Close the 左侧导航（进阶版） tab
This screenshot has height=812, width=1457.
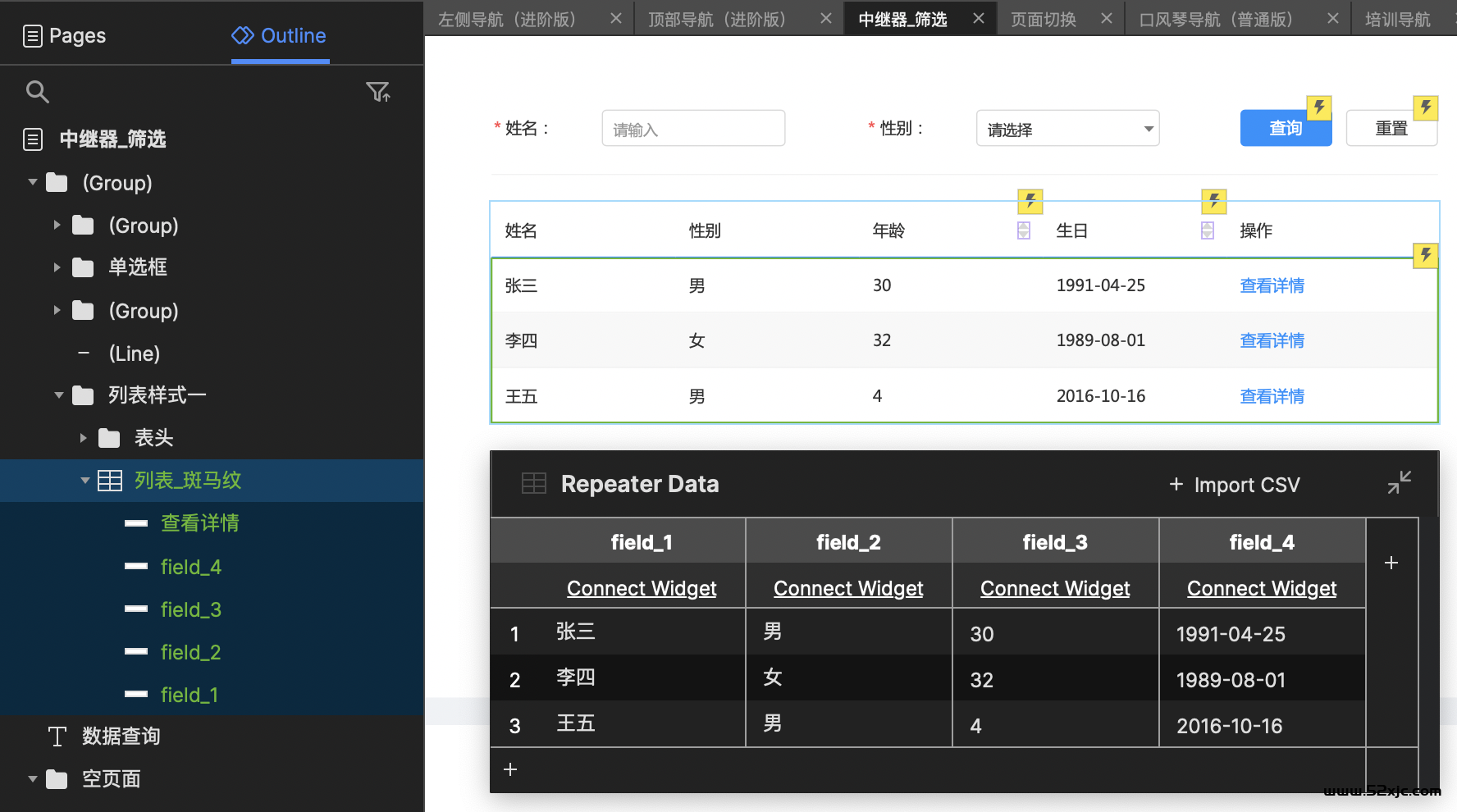pos(616,18)
